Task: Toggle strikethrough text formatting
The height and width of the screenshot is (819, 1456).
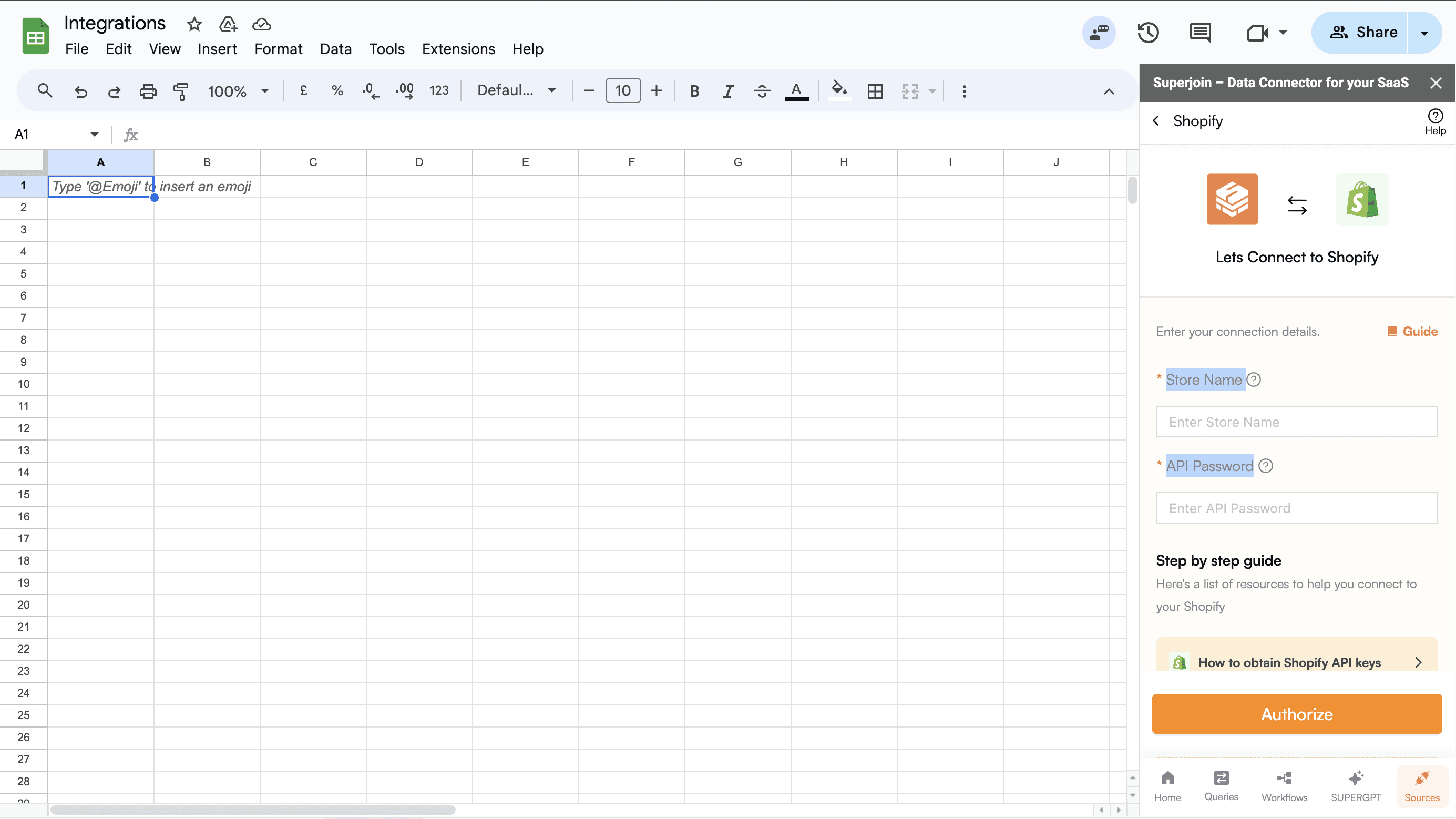Action: click(x=762, y=91)
